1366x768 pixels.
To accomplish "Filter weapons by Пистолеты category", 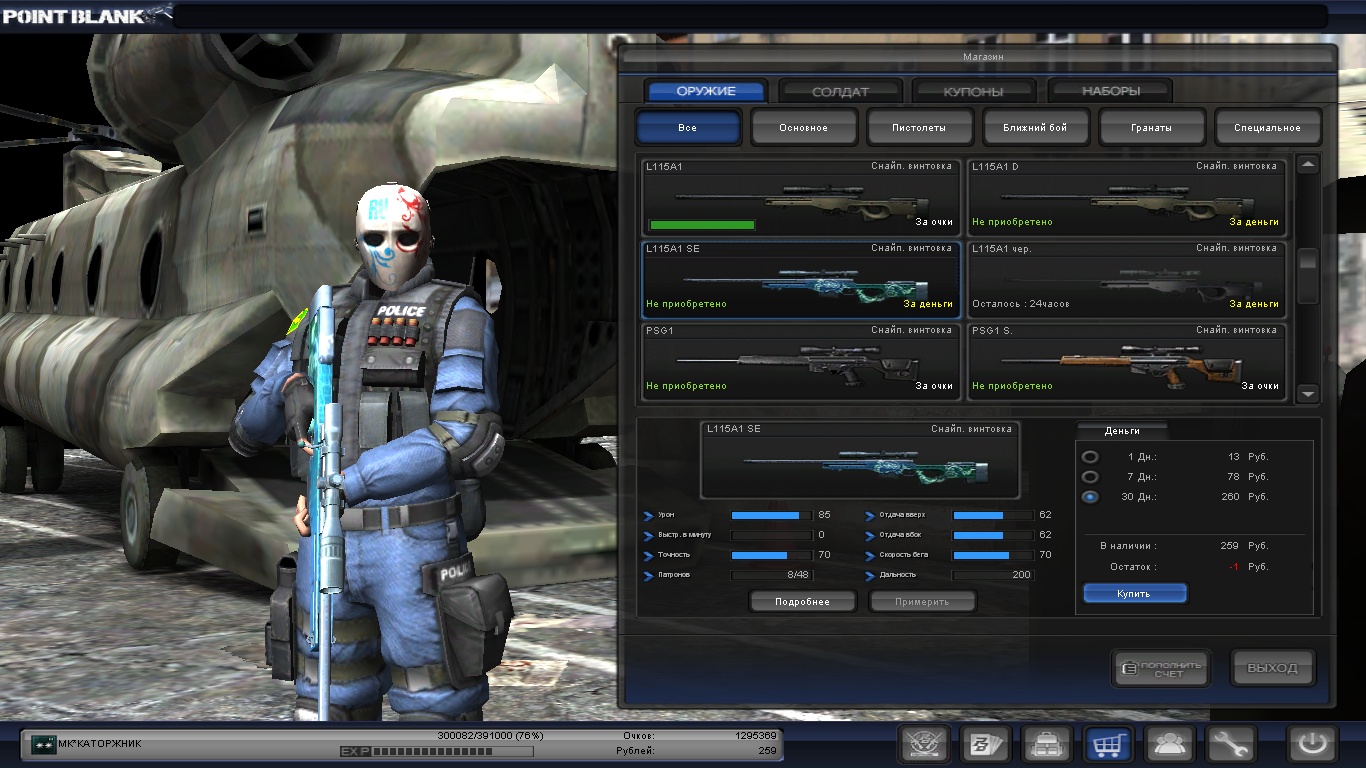I will click(919, 128).
